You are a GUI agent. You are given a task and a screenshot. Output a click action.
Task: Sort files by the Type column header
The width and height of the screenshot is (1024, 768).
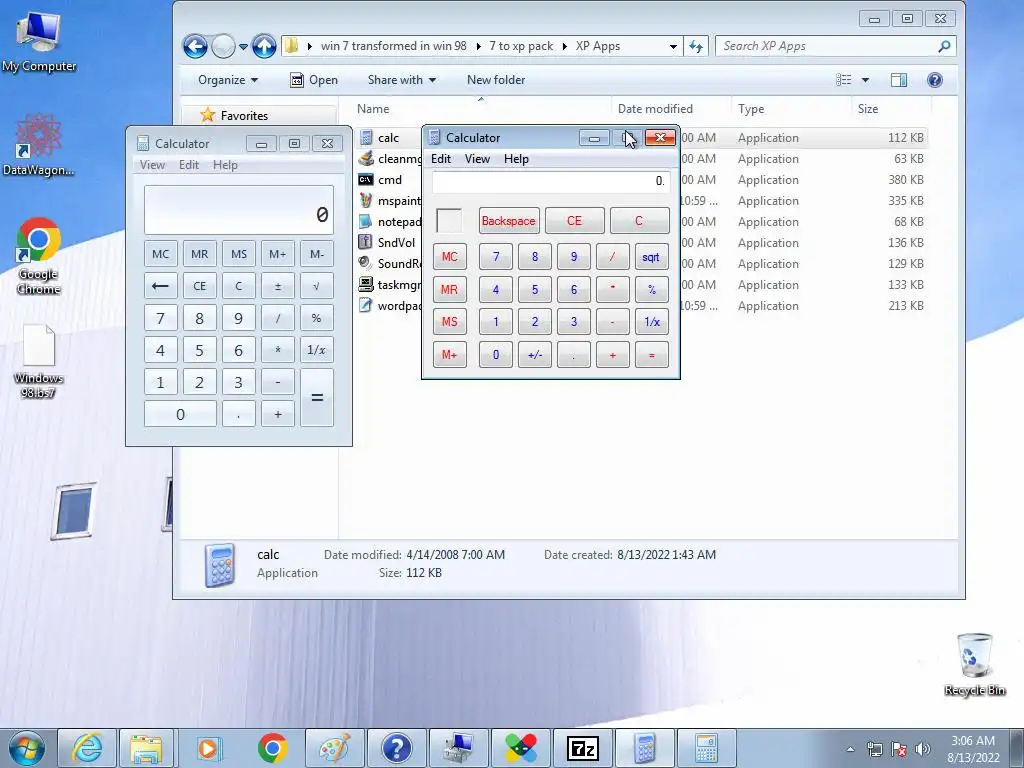point(791,109)
